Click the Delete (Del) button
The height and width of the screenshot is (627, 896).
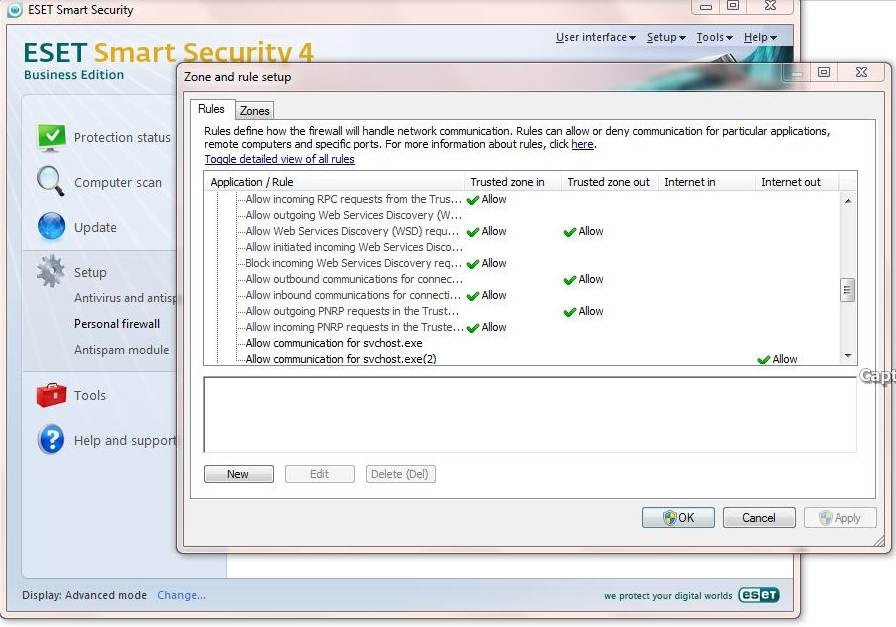(x=400, y=474)
